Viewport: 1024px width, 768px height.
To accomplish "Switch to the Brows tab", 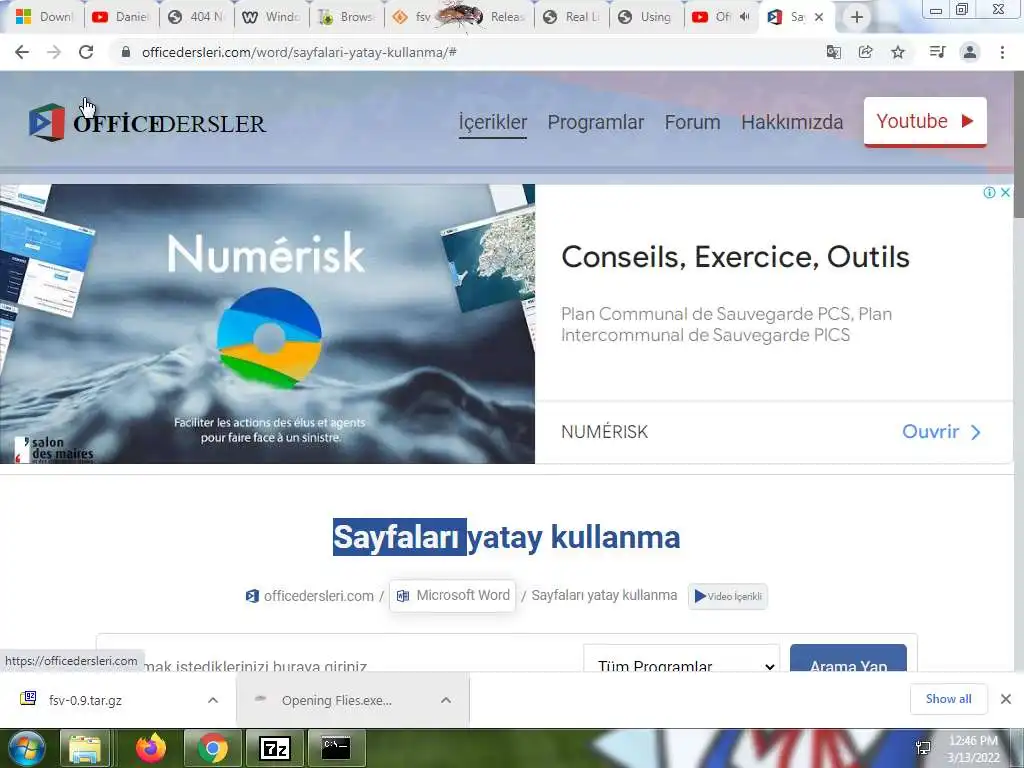I will pos(346,17).
